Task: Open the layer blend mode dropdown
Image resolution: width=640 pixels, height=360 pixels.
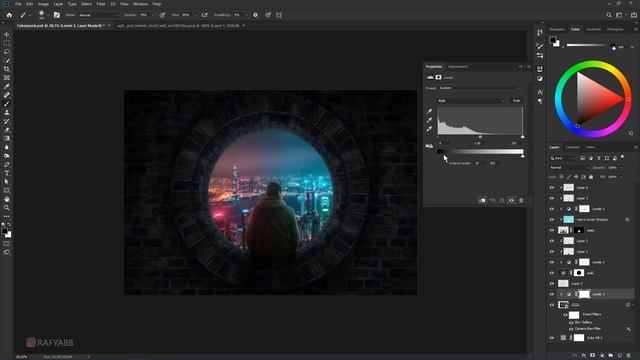Action: 569,167
